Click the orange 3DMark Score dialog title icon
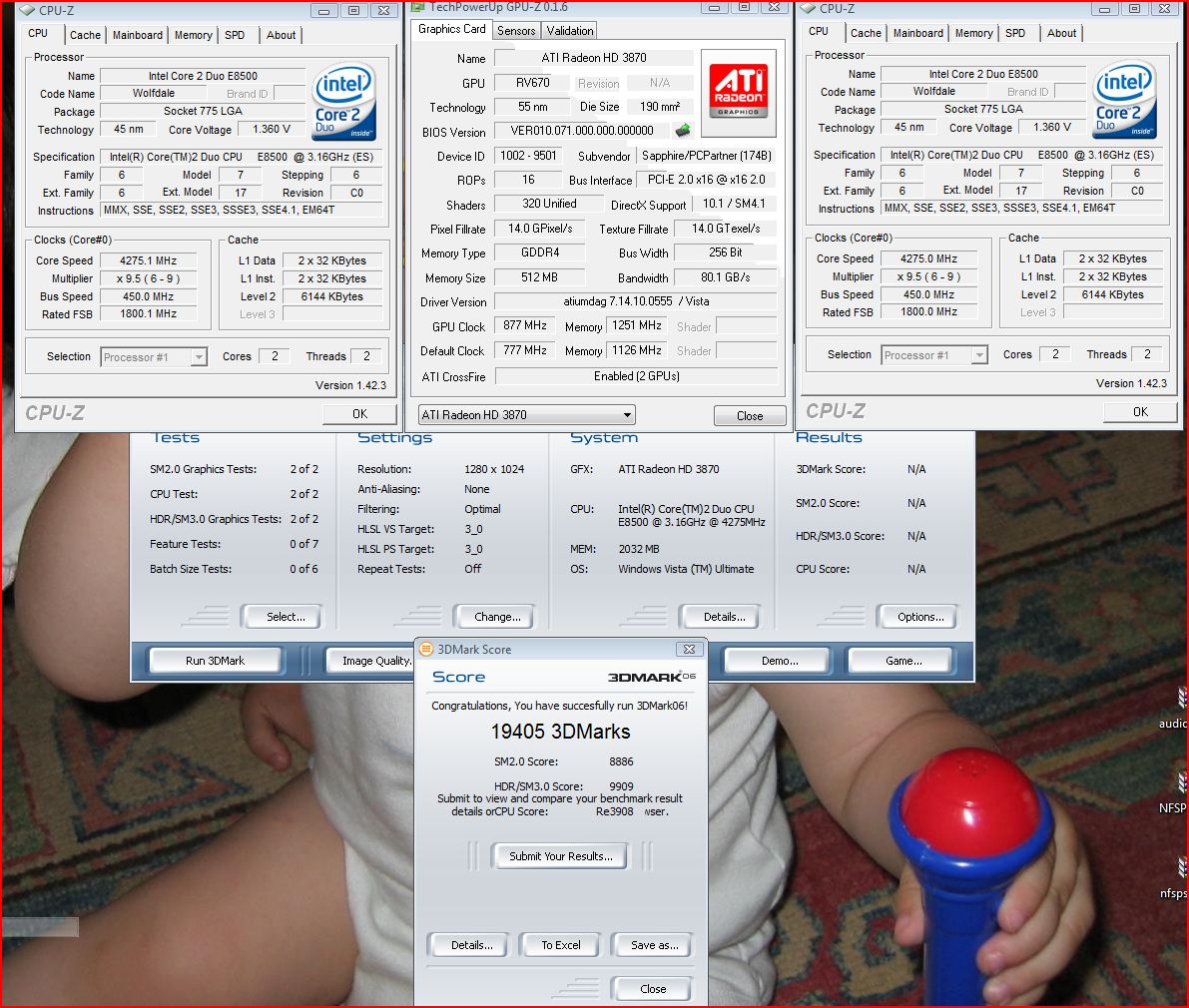 426,650
